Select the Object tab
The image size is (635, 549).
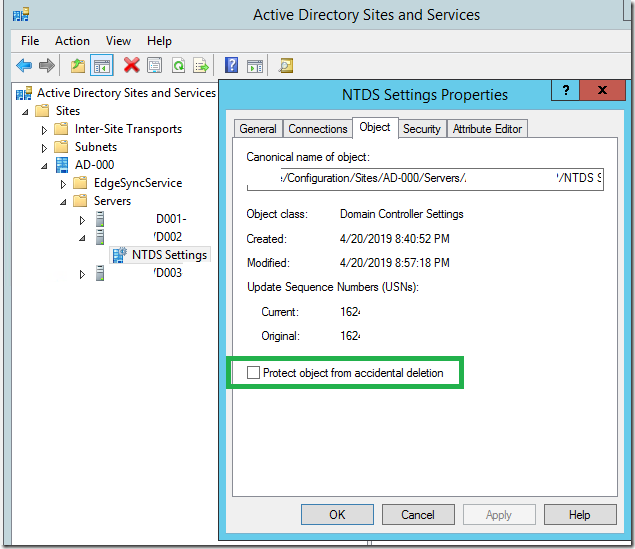point(375,127)
